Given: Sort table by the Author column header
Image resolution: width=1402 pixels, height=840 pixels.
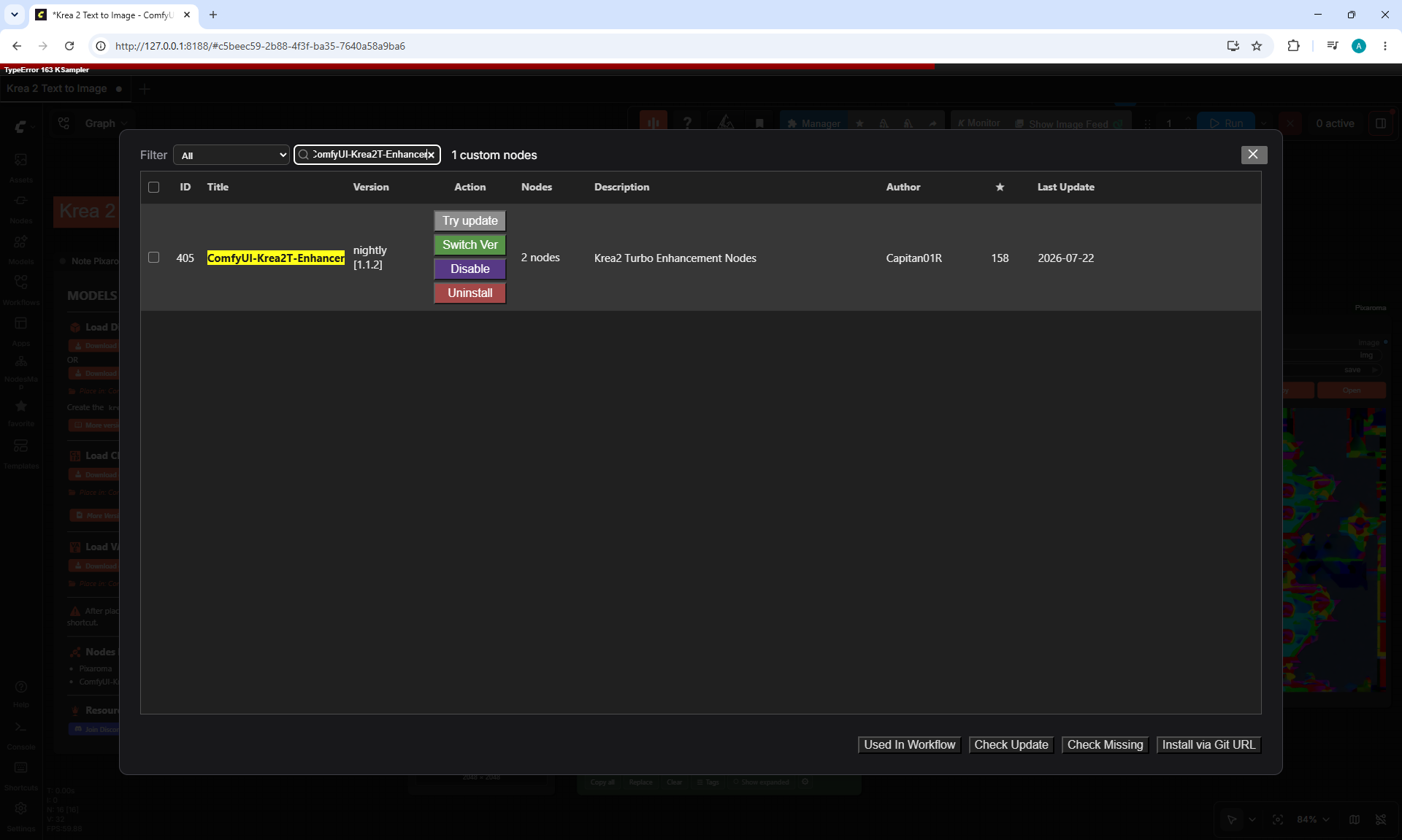Looking at the screenshot, I should click(x=903, y=187).
